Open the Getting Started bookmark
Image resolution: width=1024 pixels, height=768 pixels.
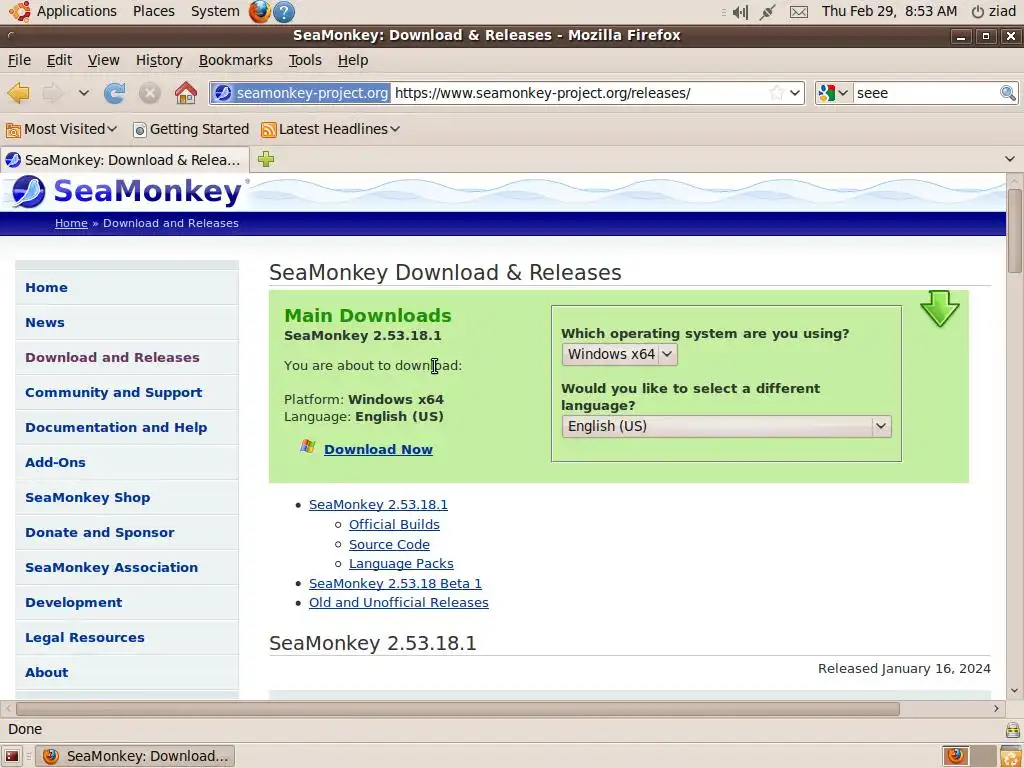pos(191,129)
